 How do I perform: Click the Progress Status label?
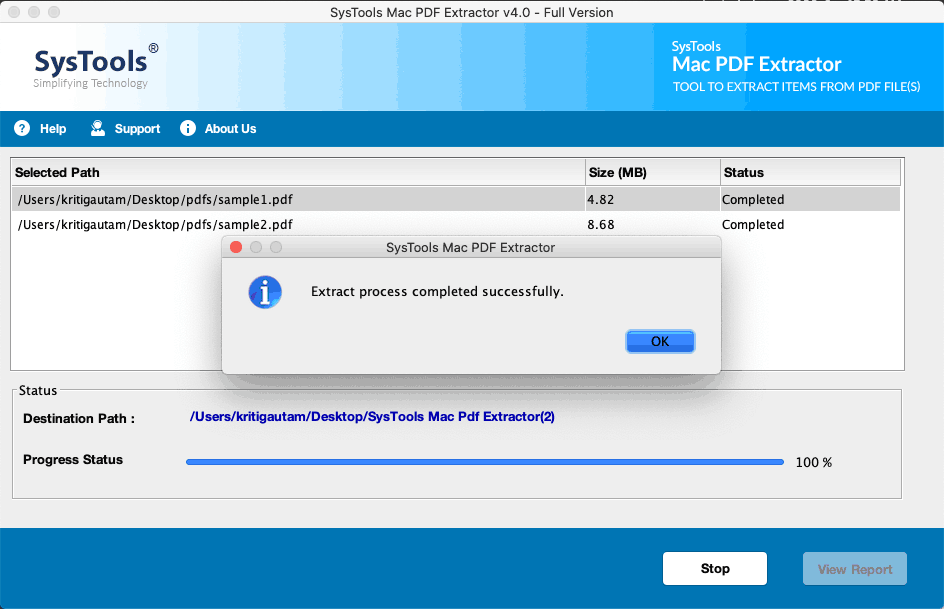(x=73, y=460)
